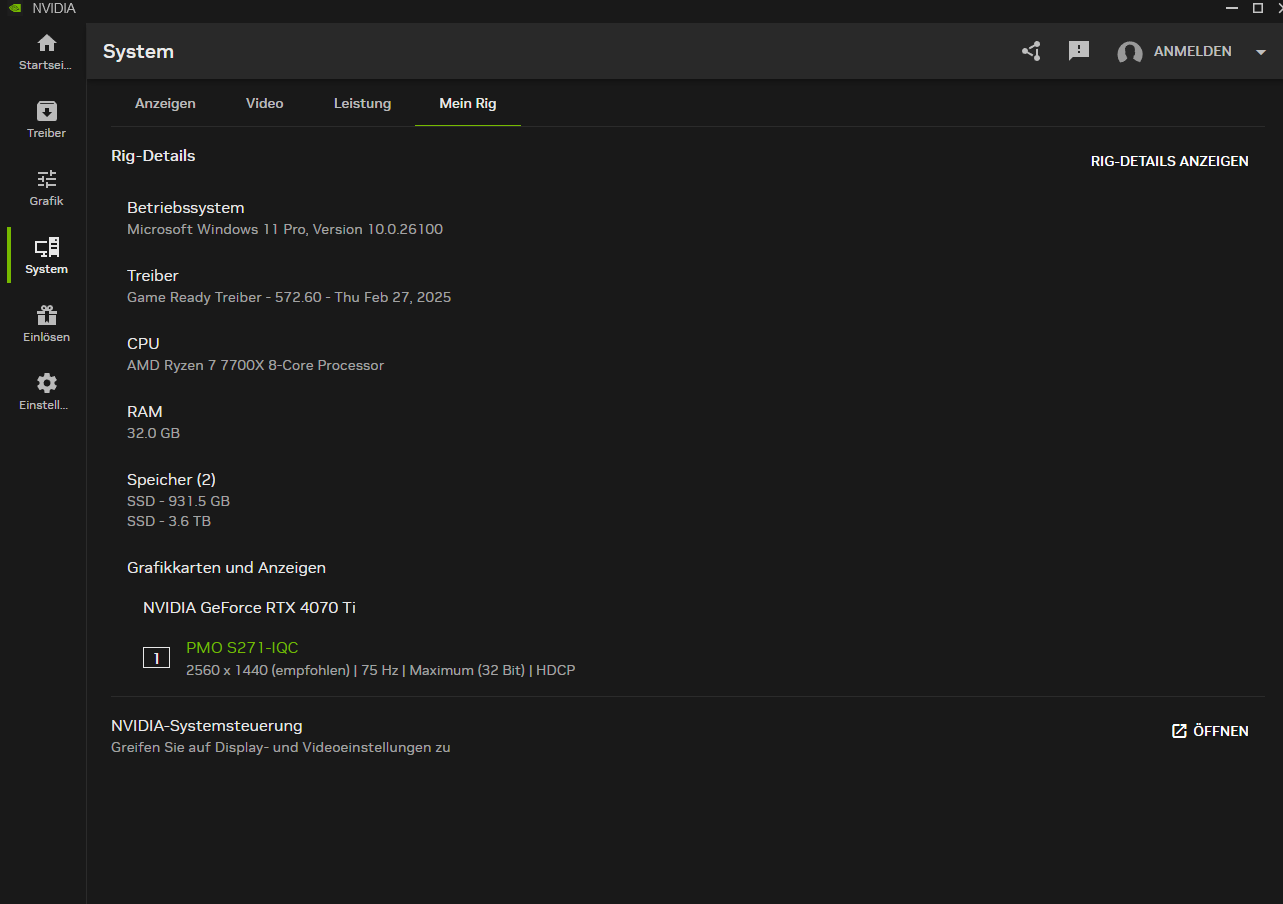Go to Treiber drivers section icon
The image size is (1283, 904).
click(46, 111)
